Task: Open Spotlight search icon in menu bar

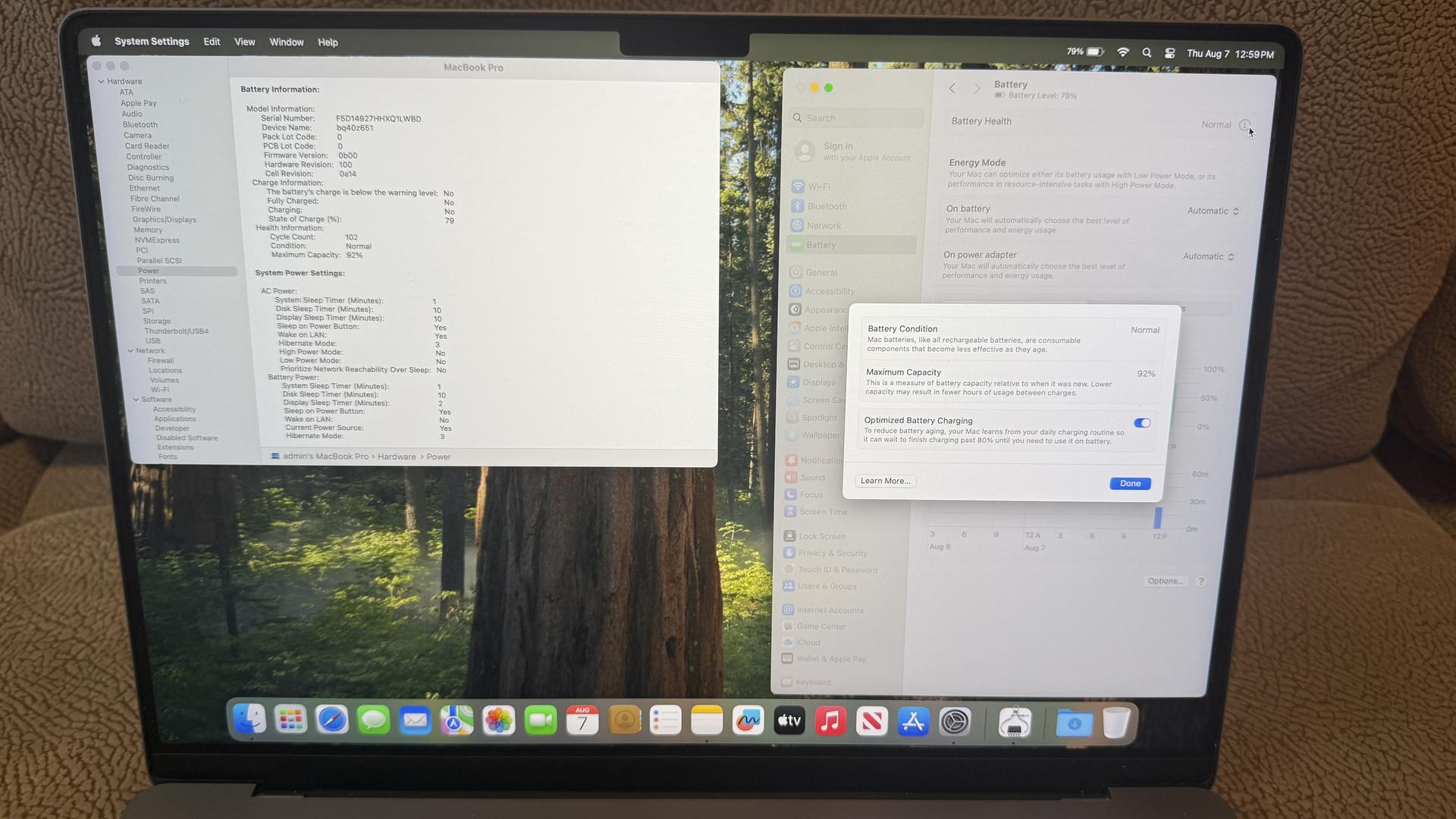Action: pos(1147,53)
